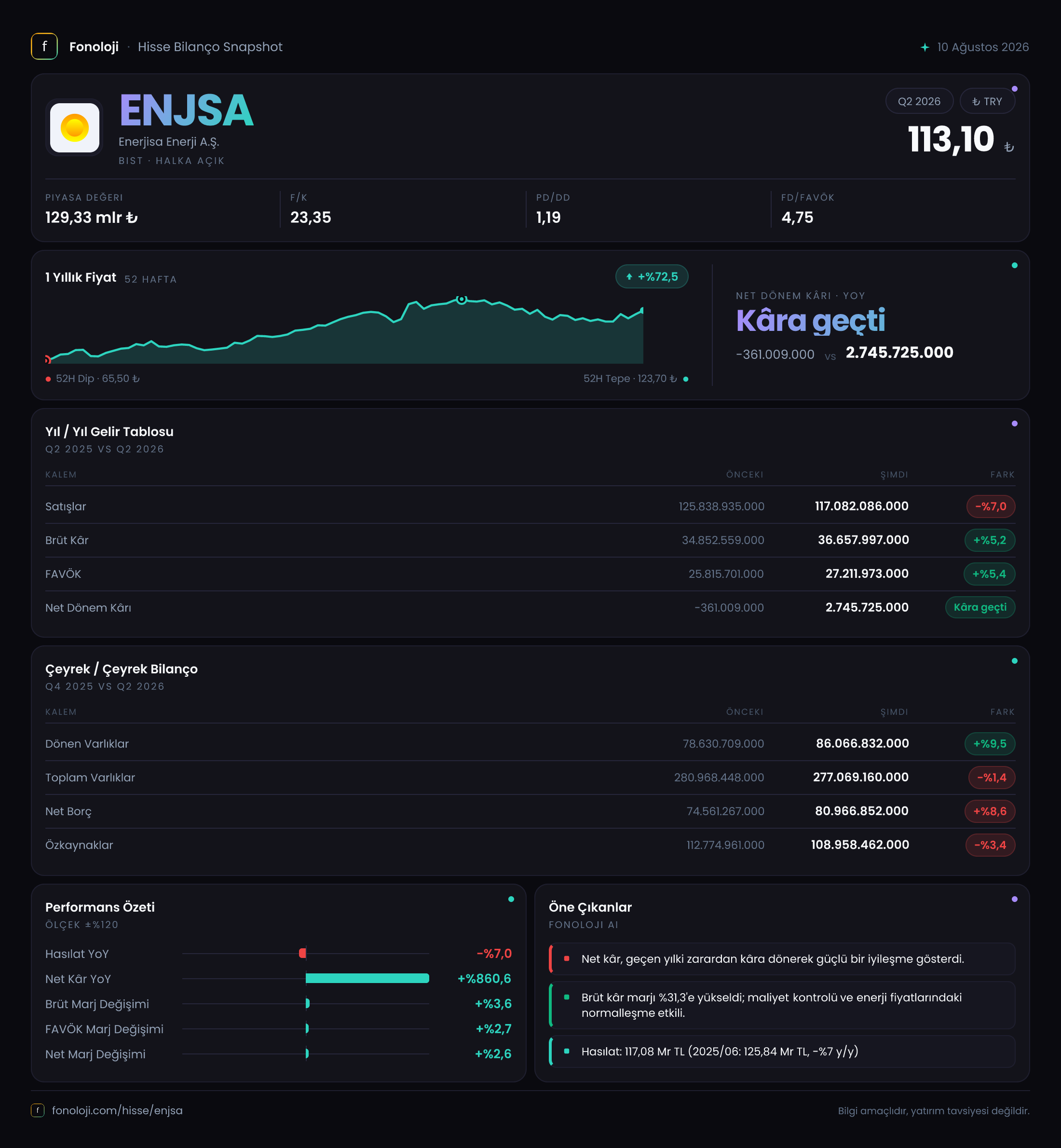This screenshot has height=1148, width=1061.
Task: Open the fonoloji.com/hisse/enjsa link
Action: (117, 1110)
